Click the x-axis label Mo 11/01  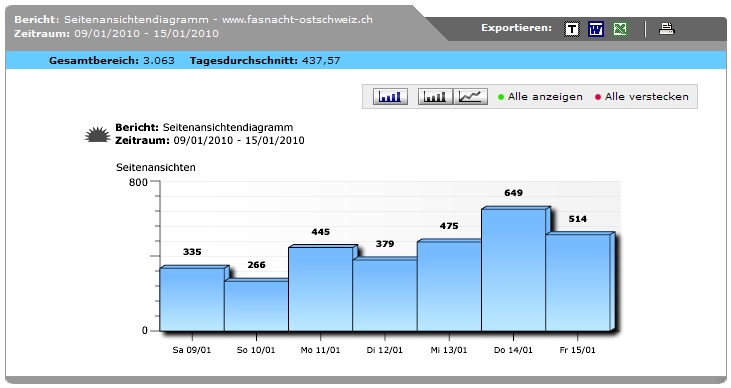[320, 350]
